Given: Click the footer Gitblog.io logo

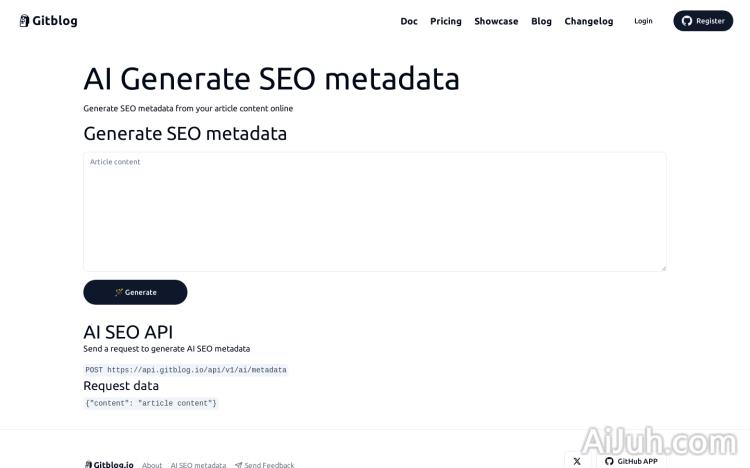Looking at the screenshot, I should point(109,464).
